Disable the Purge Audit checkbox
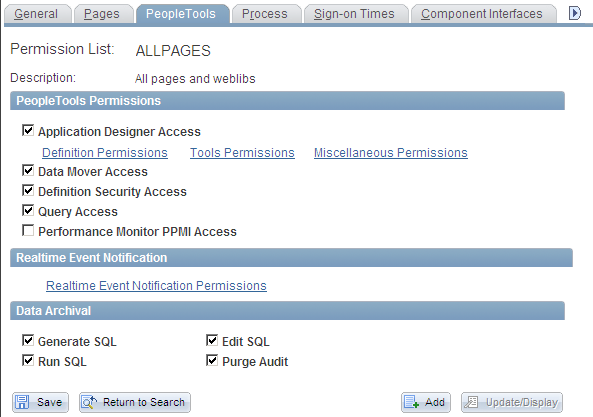593x417 pixels. (x=212, y=361)
